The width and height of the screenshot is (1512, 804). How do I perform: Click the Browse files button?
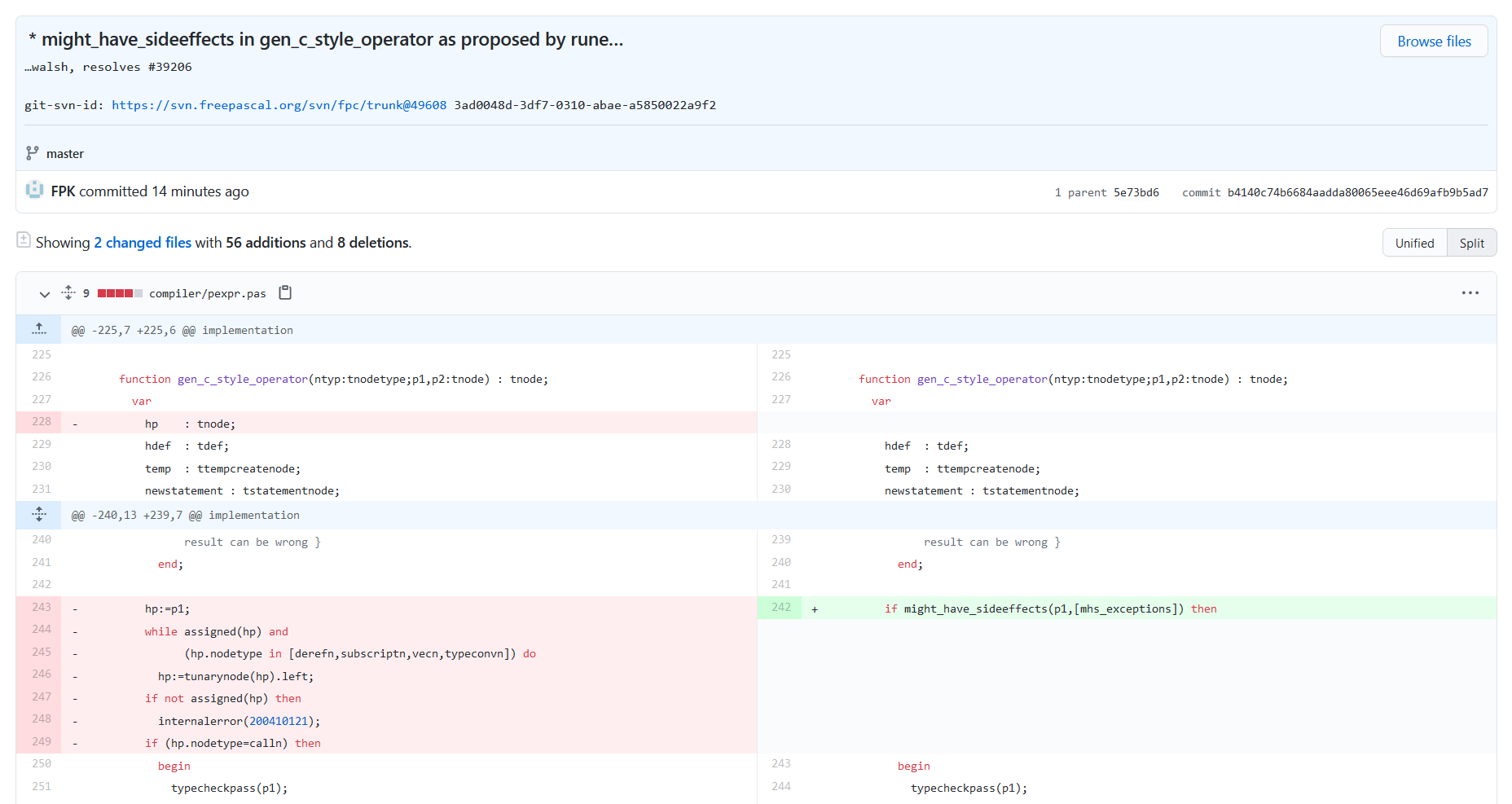pyautogui.click(x=1433, y=42)
